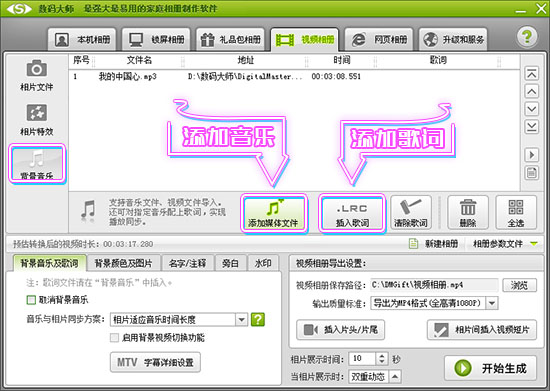This screenshot has height=391, width=550.
Task: Open the 礼品包相册 tab
Action: [230, 40]
